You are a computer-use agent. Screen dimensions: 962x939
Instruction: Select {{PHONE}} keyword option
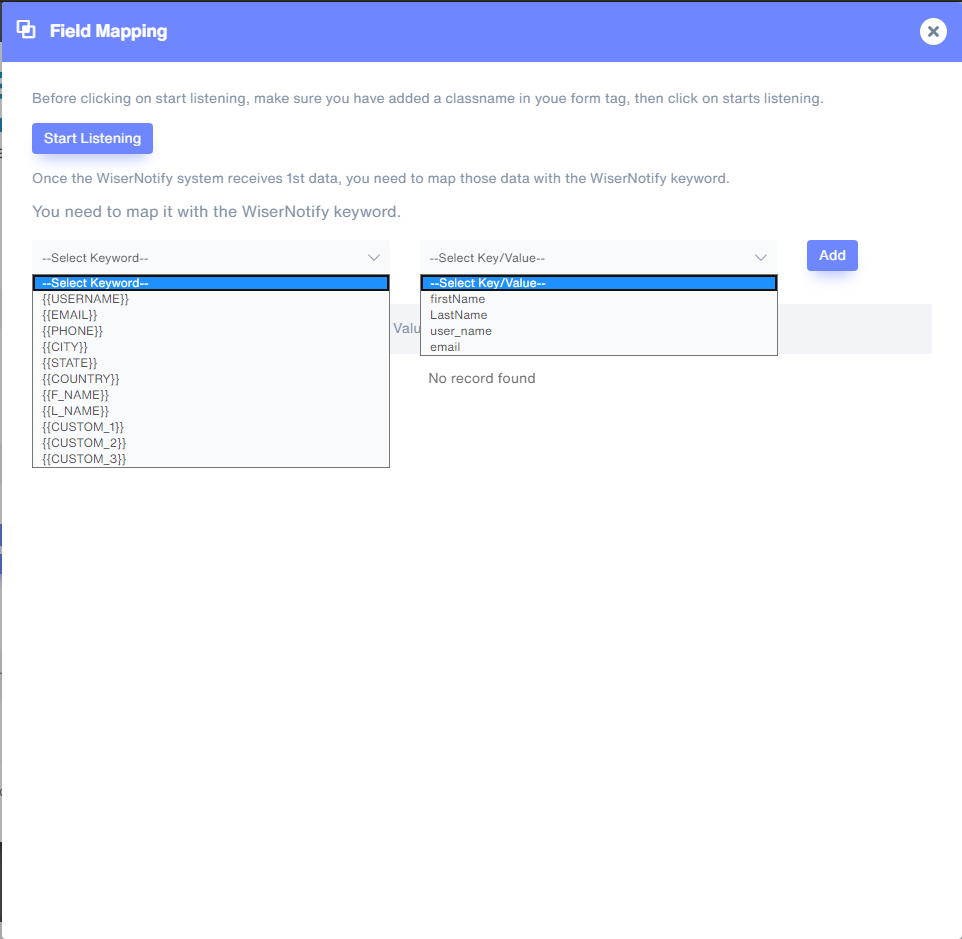point(72,331)
